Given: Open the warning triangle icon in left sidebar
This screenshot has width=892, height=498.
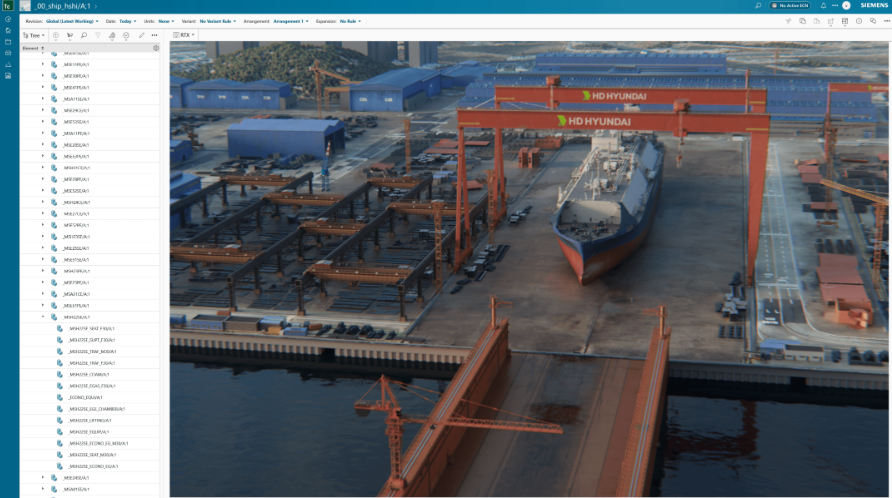Looking at the screenshot, I should tap(8, 64).
